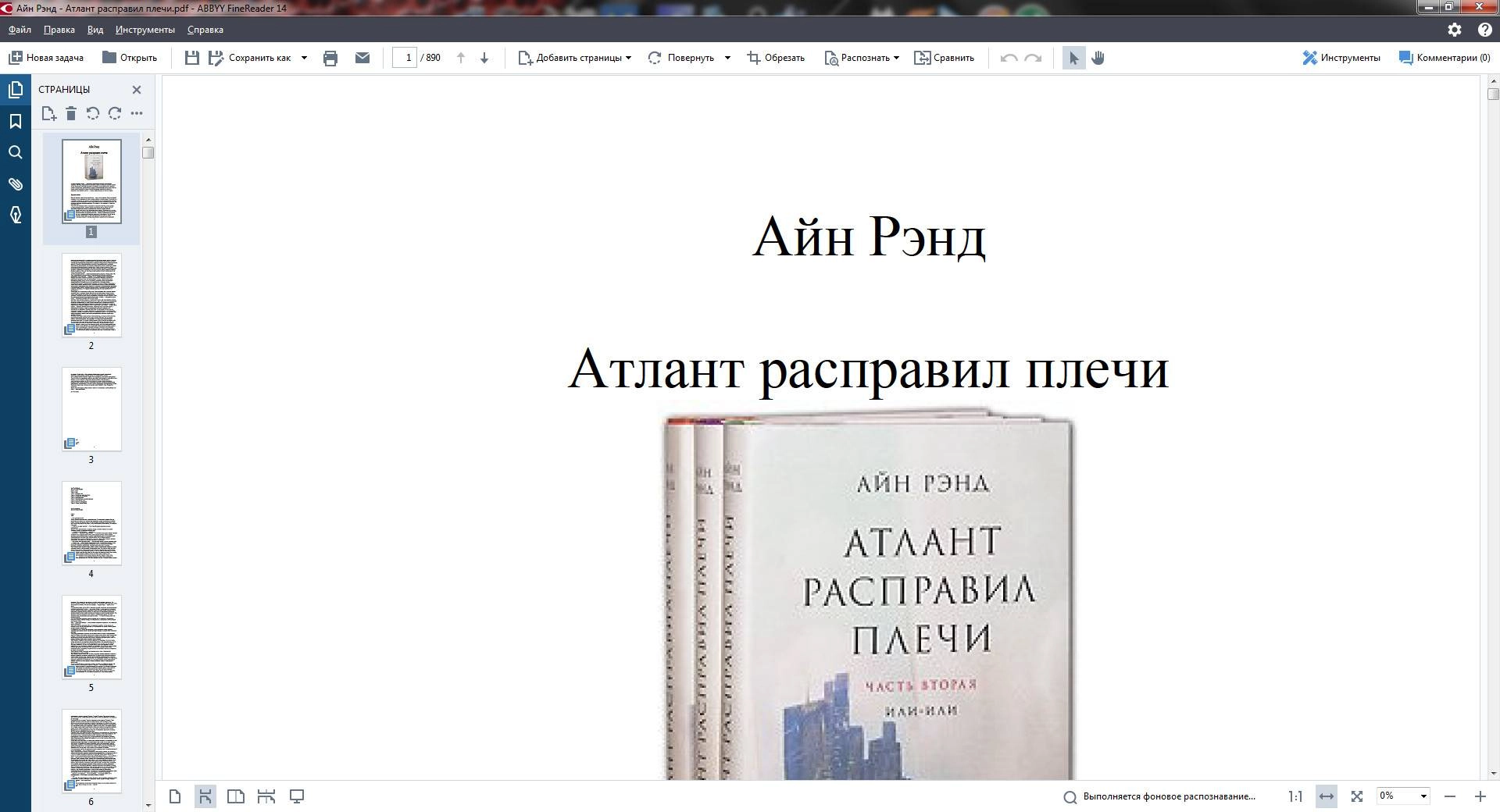The image size is (1500, 812).
Task: Click the delete page trash icon
Action: (x=71, y=113)
